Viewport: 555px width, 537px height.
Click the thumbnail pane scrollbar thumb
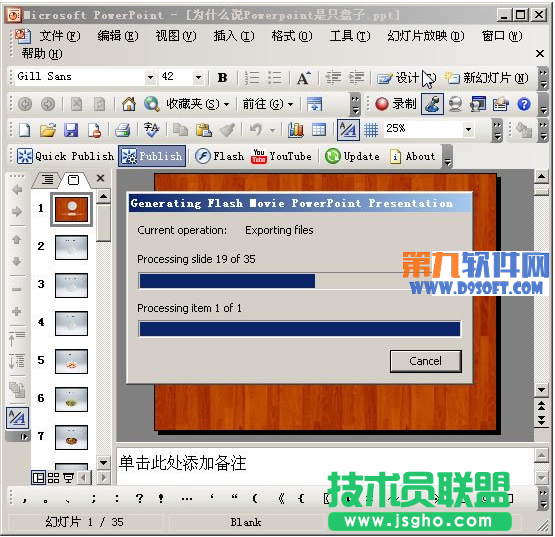coord(103,223)
